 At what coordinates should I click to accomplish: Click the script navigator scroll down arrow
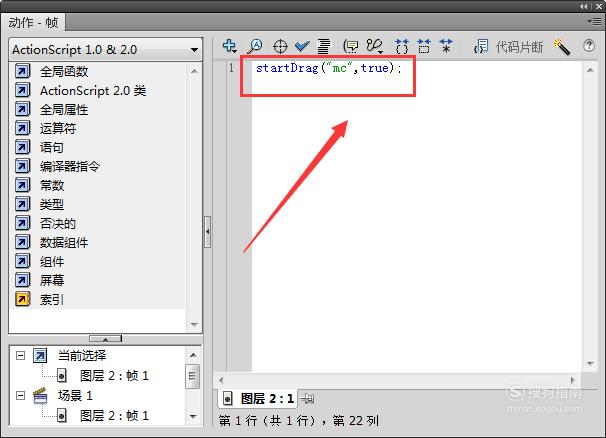pos(193,417)
